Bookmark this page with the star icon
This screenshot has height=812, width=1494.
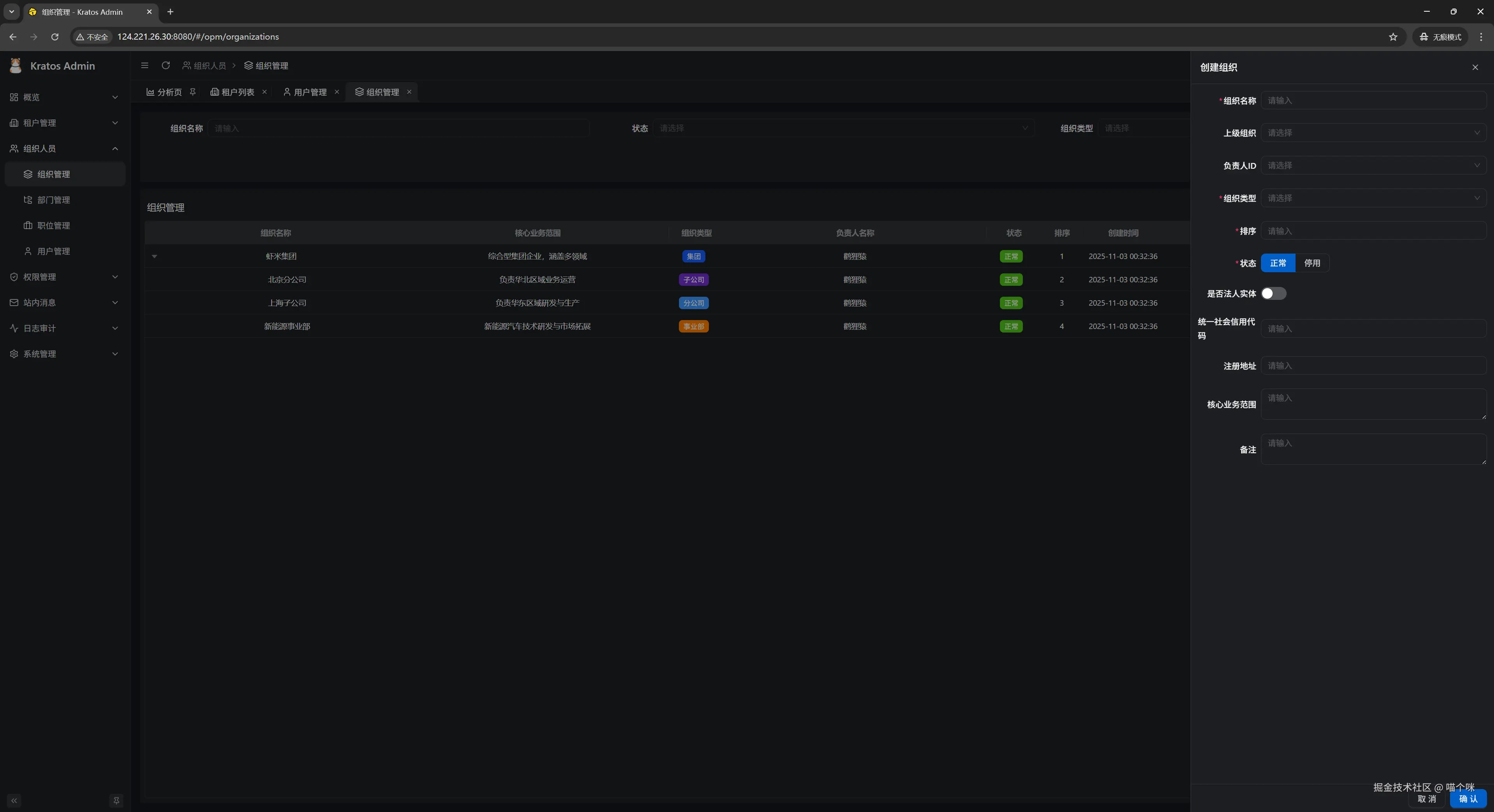pyautogui.click(x=1392, y=37)
